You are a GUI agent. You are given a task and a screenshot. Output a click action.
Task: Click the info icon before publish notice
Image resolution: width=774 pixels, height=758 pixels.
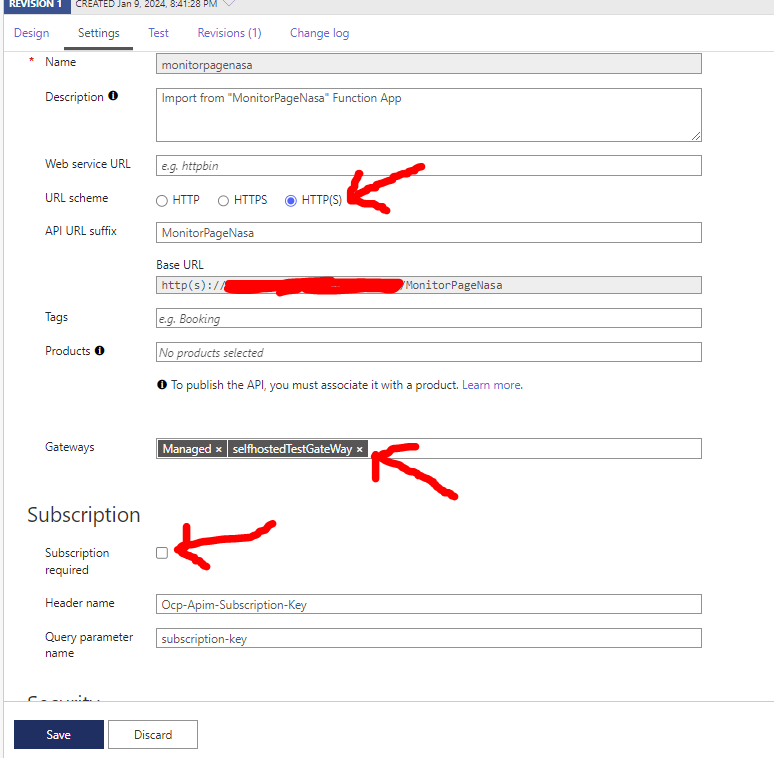coord(162,385)
